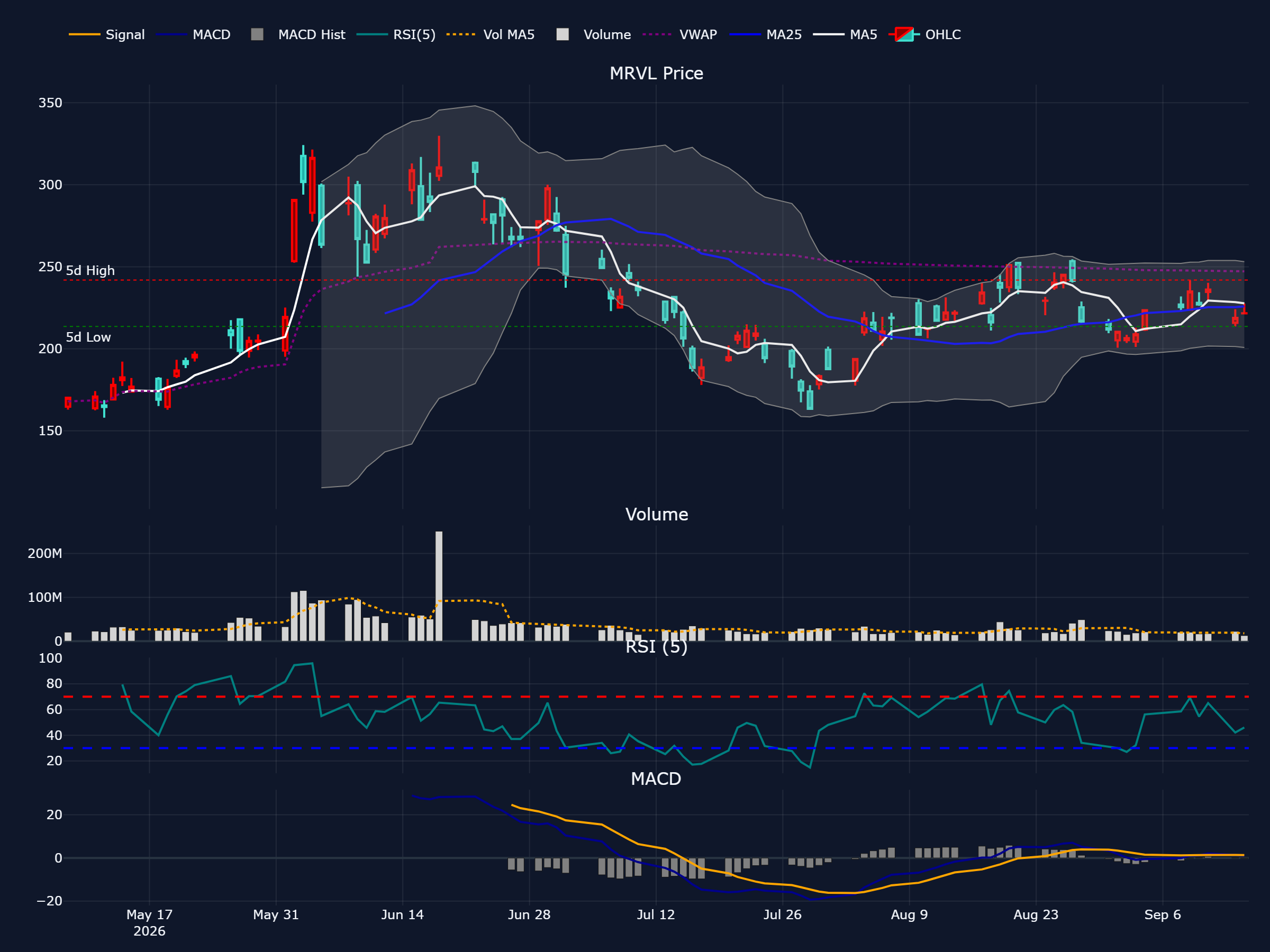The width and height of the screenshot is (1270, 952).
Task: Click the 5d Low annotation label
Action: click(x=88, y=337)
